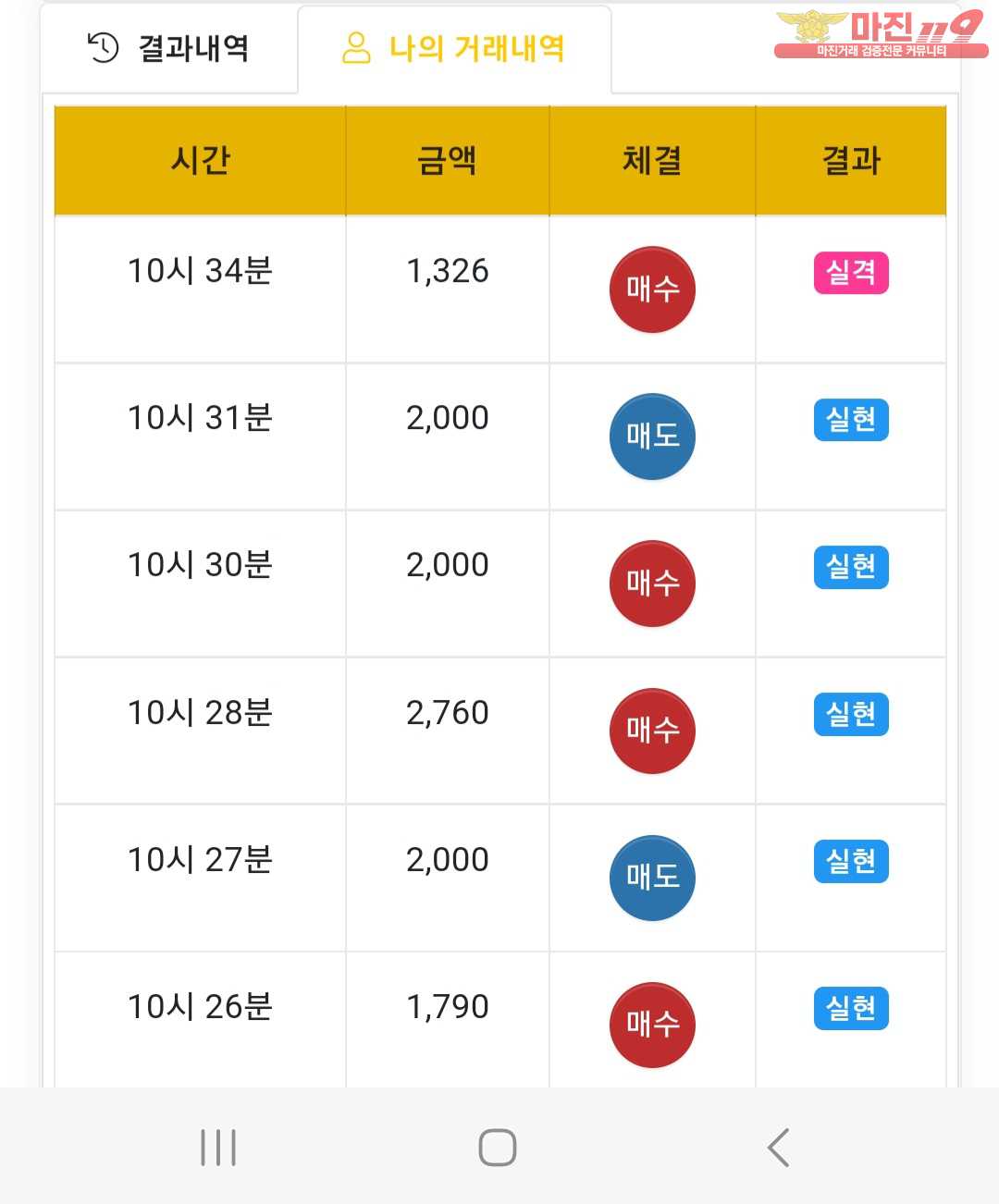Select the 나의 거래내역 tab
Viewport: 999px width, 1204px height.
(454, 48)
